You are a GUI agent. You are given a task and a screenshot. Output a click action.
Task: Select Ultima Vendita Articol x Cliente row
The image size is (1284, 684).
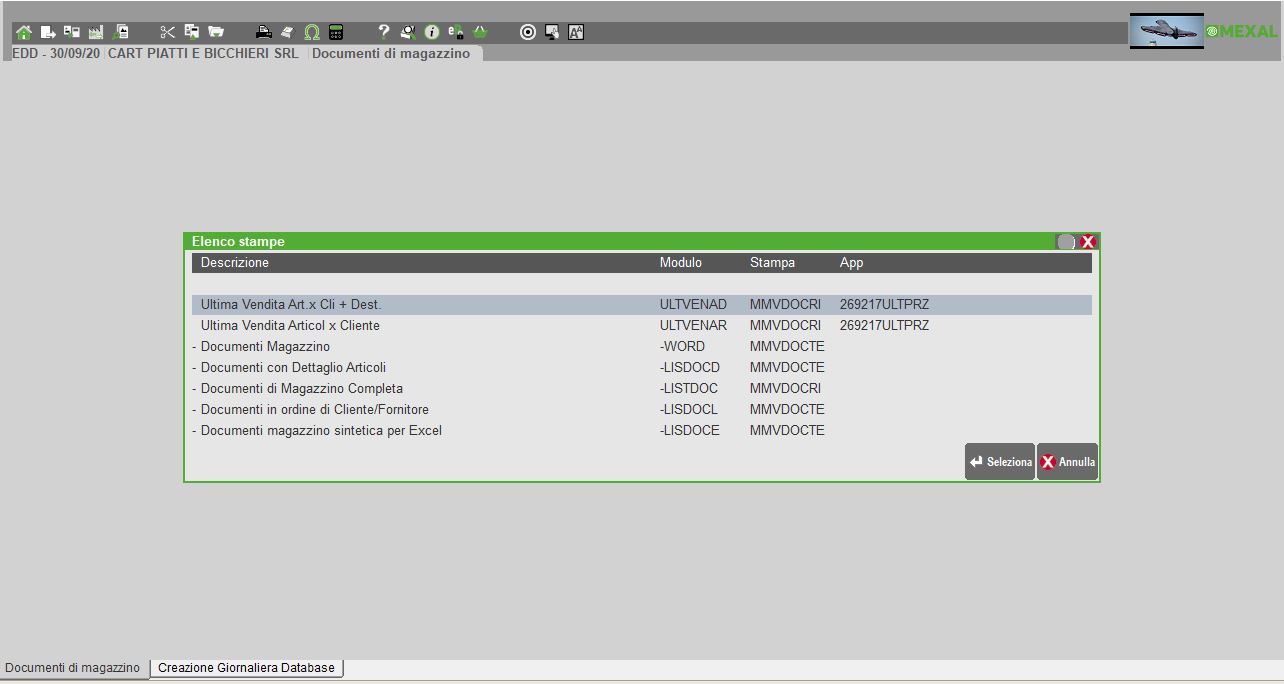[290, 326]
